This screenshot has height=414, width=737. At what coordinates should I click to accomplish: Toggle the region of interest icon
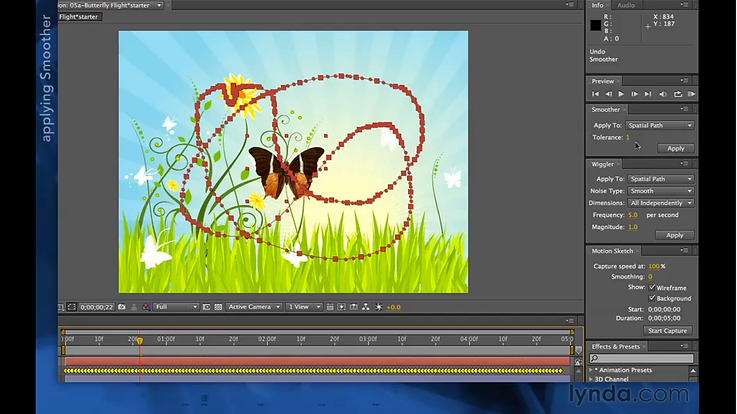tap(206, 307)
